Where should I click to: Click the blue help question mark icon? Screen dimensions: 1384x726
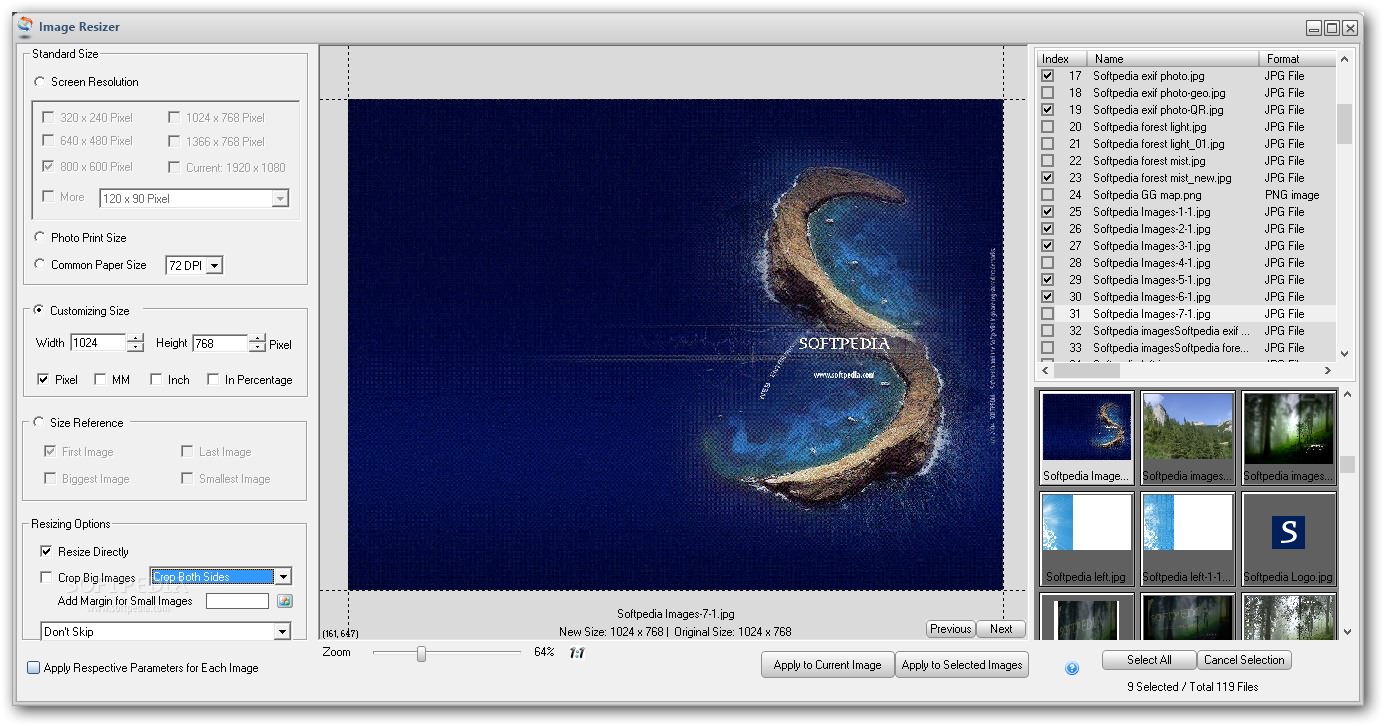(x=1072, y=669)
